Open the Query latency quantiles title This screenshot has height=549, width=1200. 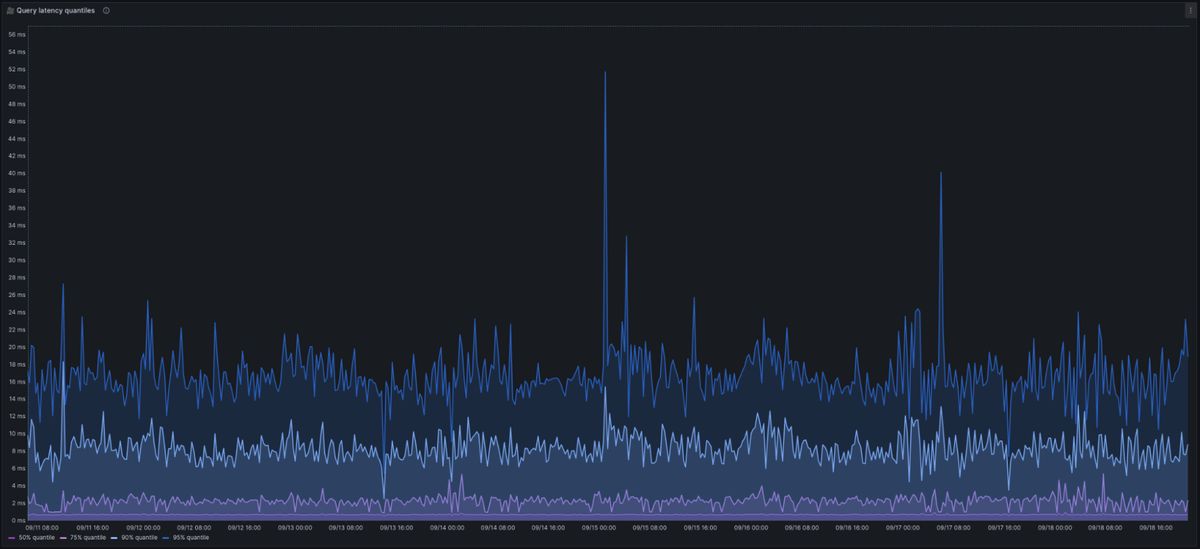pos(56,10)
